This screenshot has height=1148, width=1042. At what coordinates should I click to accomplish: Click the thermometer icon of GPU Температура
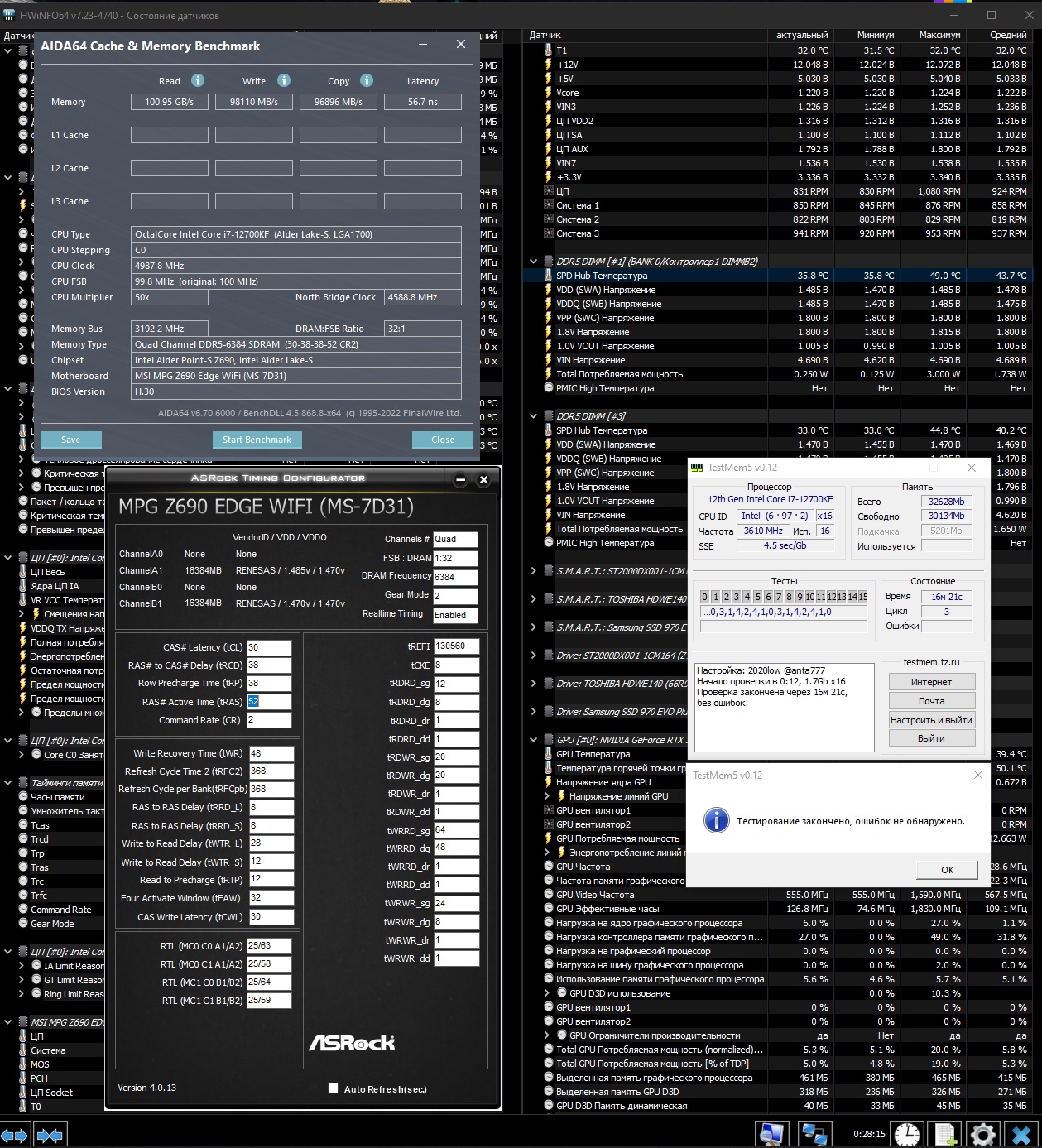click(548, 754)
